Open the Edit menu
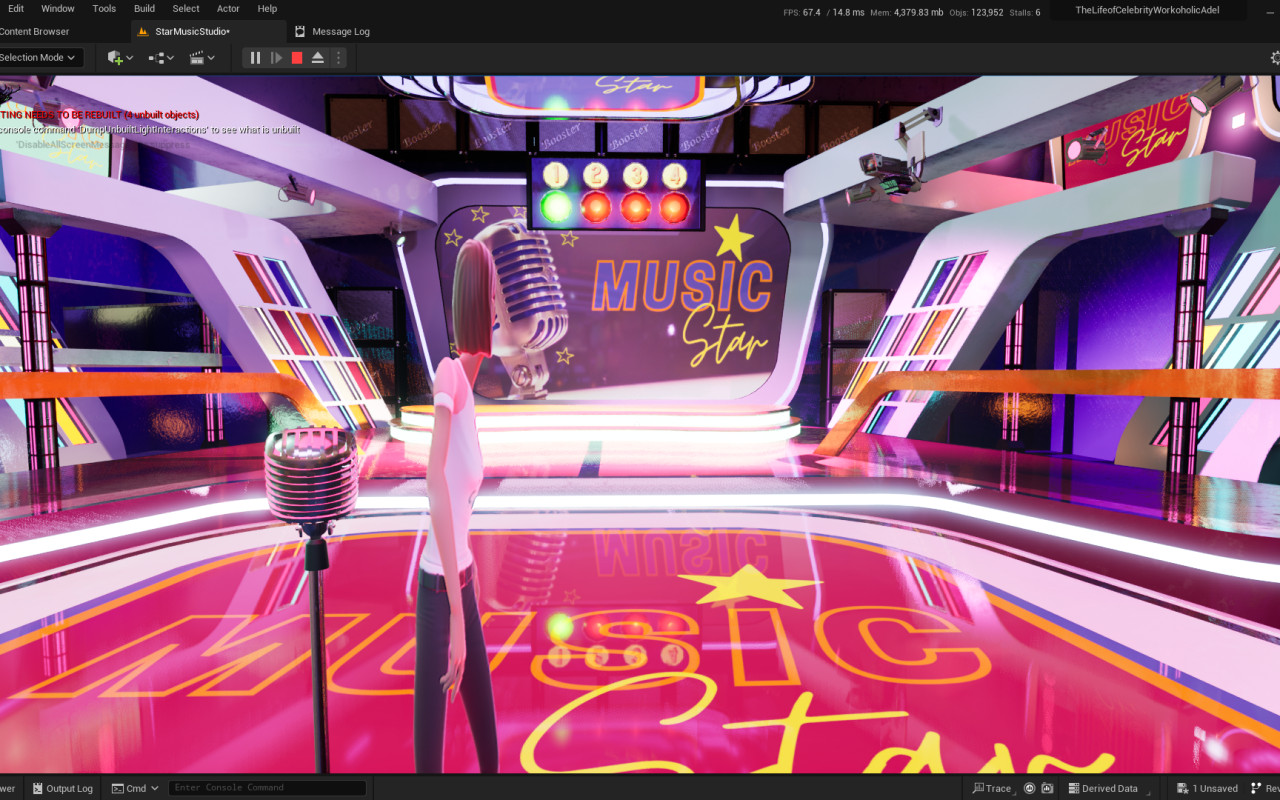Viewport: 1280px width, 800px height. (16, 9)
